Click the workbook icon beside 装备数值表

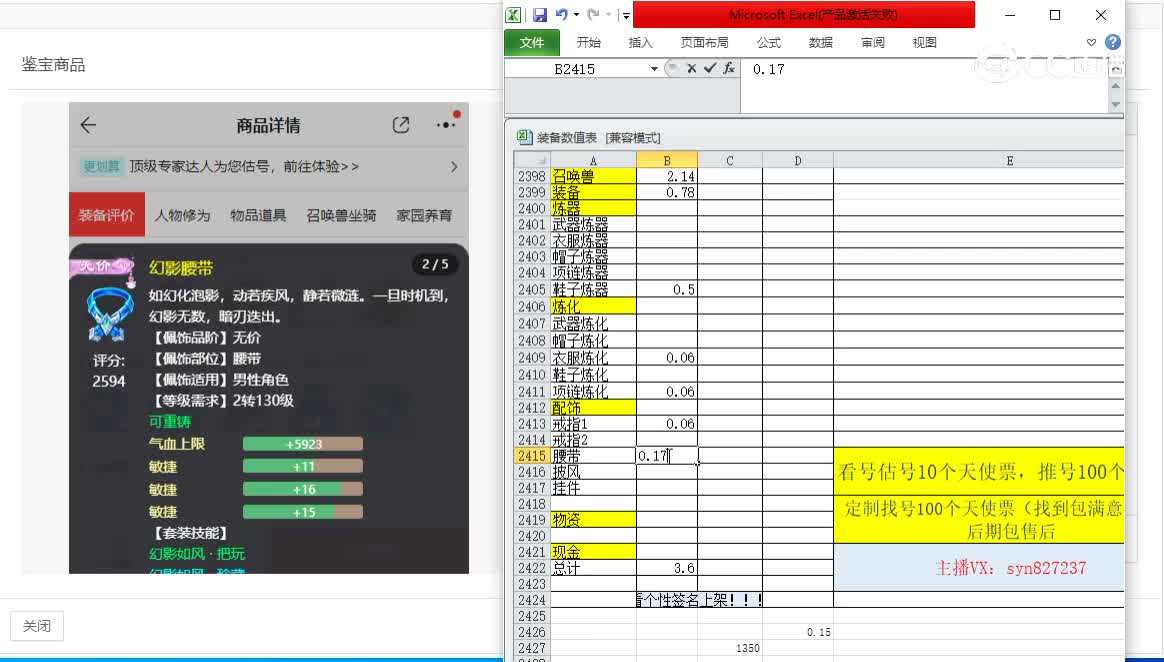[x=524, y=137]
